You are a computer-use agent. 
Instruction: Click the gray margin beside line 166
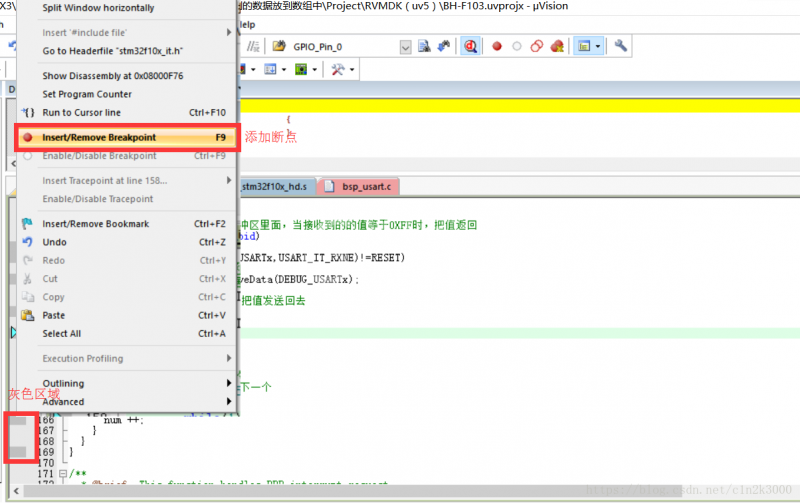pyautogui.click(x=18, y=420)
